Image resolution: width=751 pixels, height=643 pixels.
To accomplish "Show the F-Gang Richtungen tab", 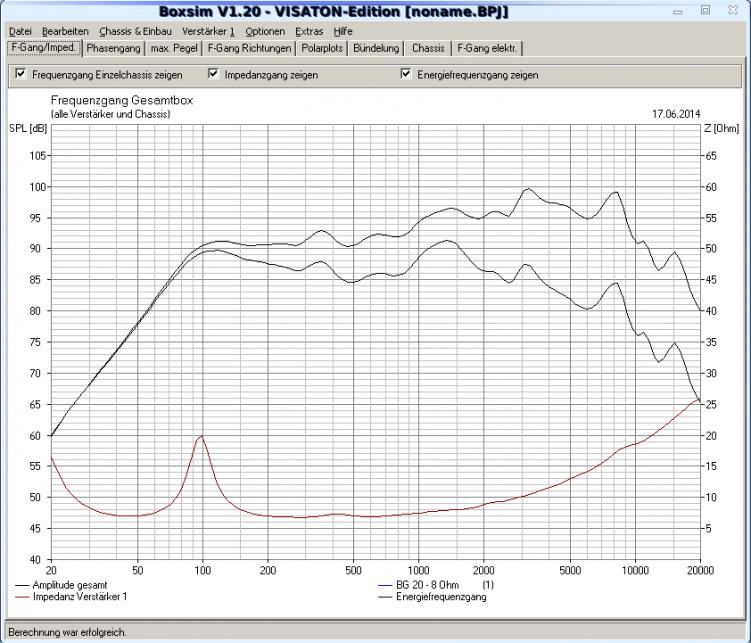I will 251,48.
